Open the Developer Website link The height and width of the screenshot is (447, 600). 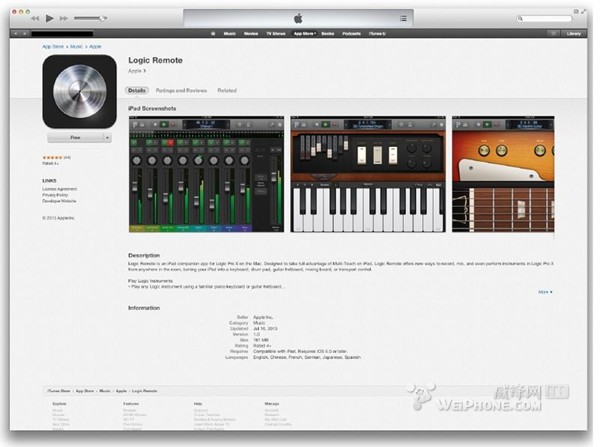(x=59, y=201)
